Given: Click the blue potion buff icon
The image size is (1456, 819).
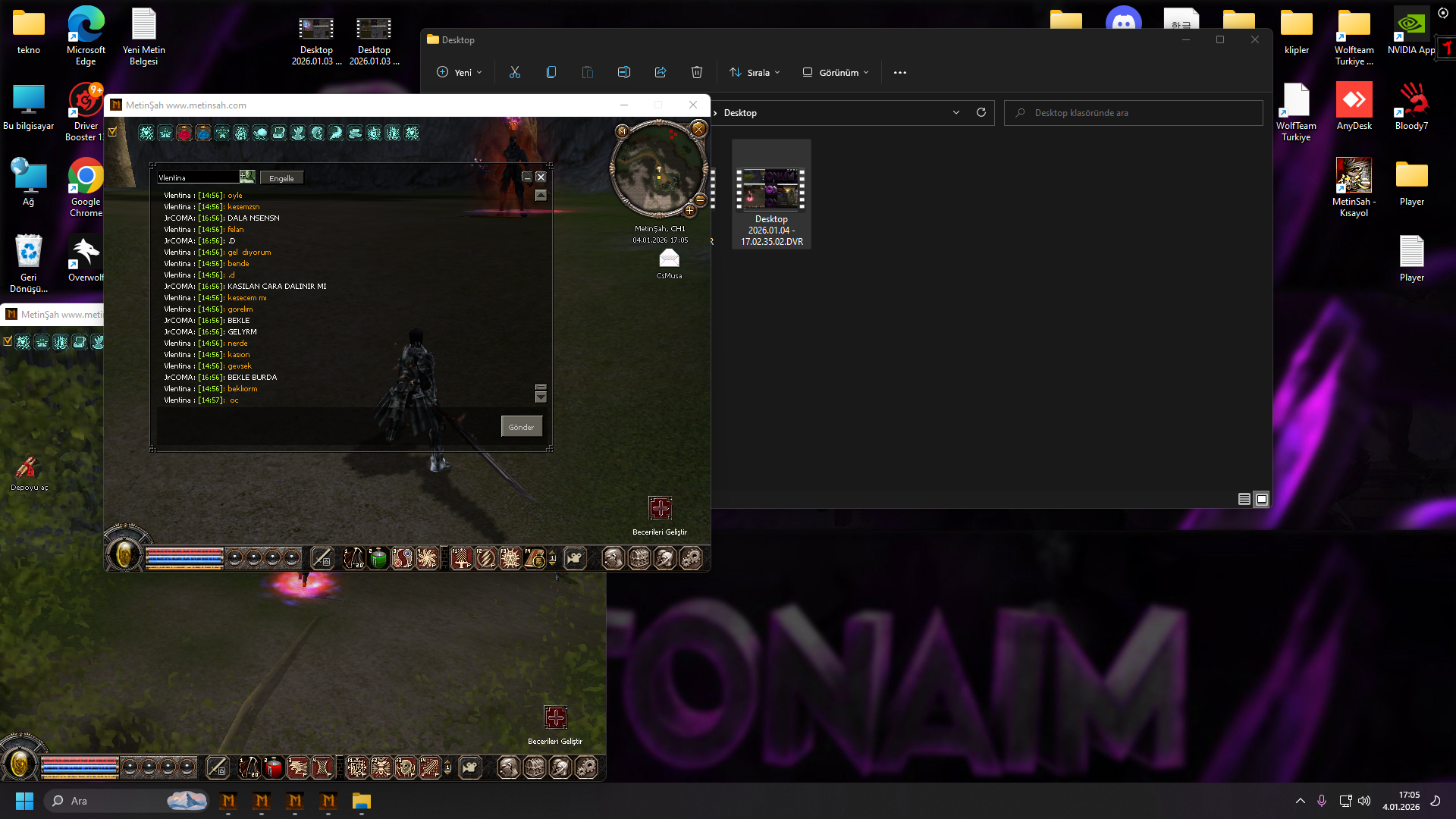Looking at the screenshot, I should tap(203, 133).
